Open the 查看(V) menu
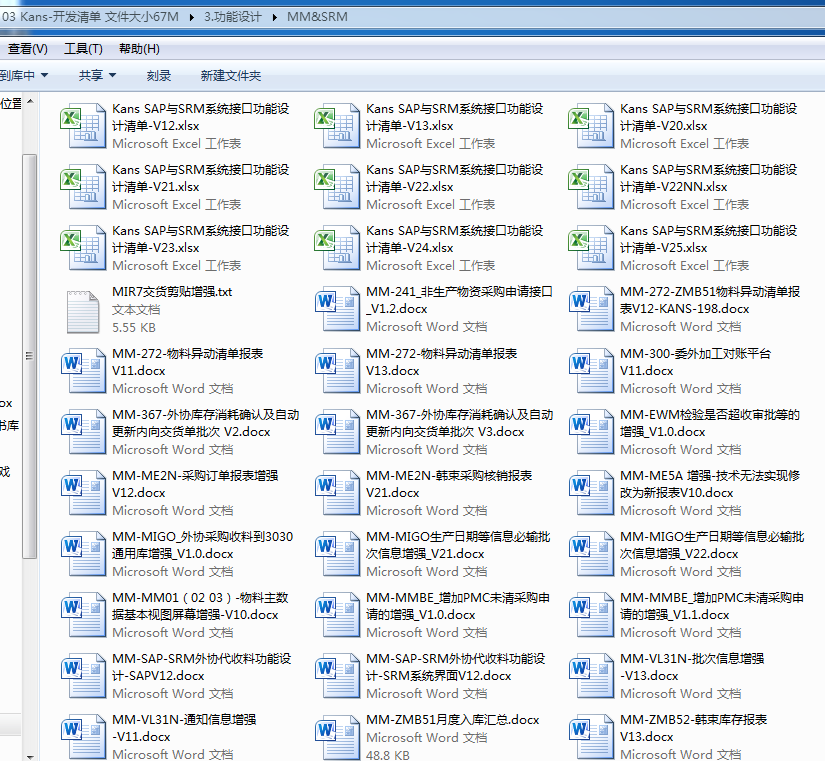Viewport: 825px width, 761px height. [27, 49]
